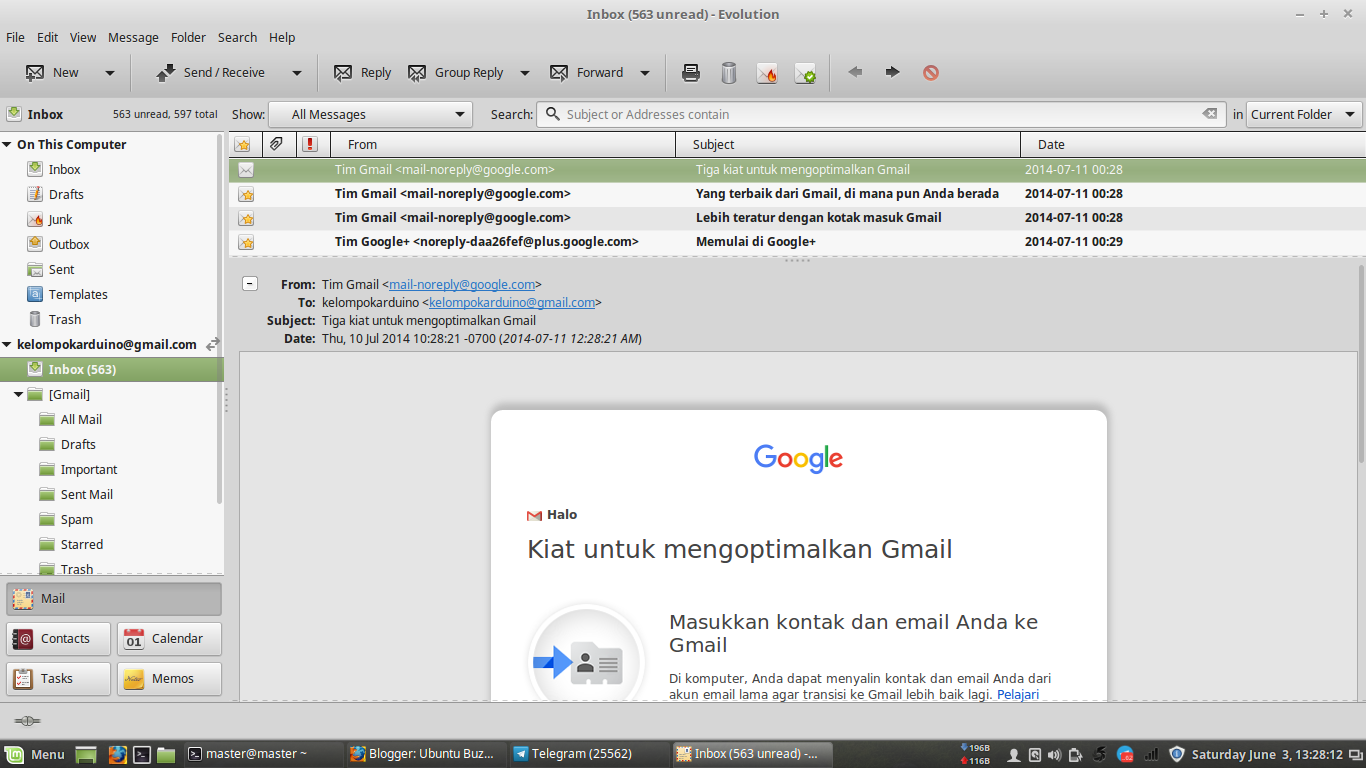Select the Inbox (563) folder under Gmail account

coord(111,370)
